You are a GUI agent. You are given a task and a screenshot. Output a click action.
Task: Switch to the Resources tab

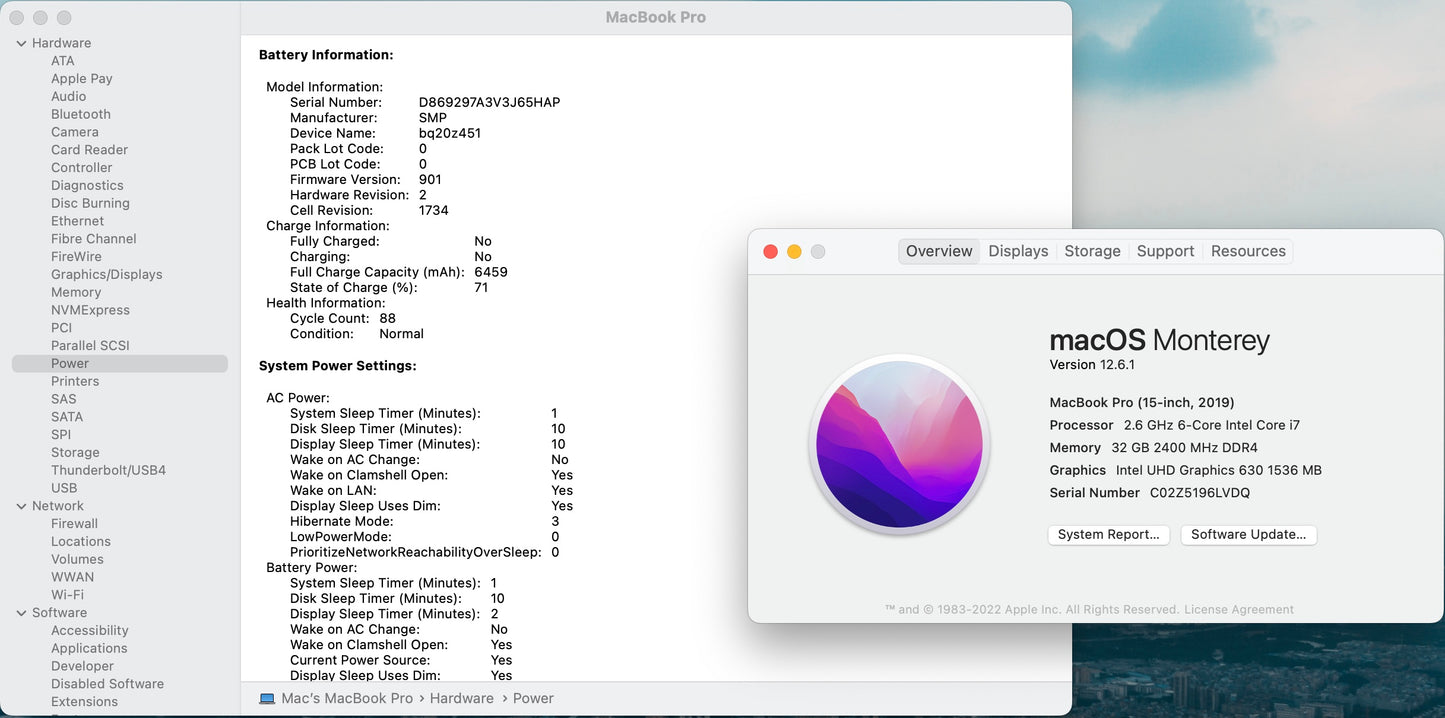pyautogui.click(x=1247, y=251)
